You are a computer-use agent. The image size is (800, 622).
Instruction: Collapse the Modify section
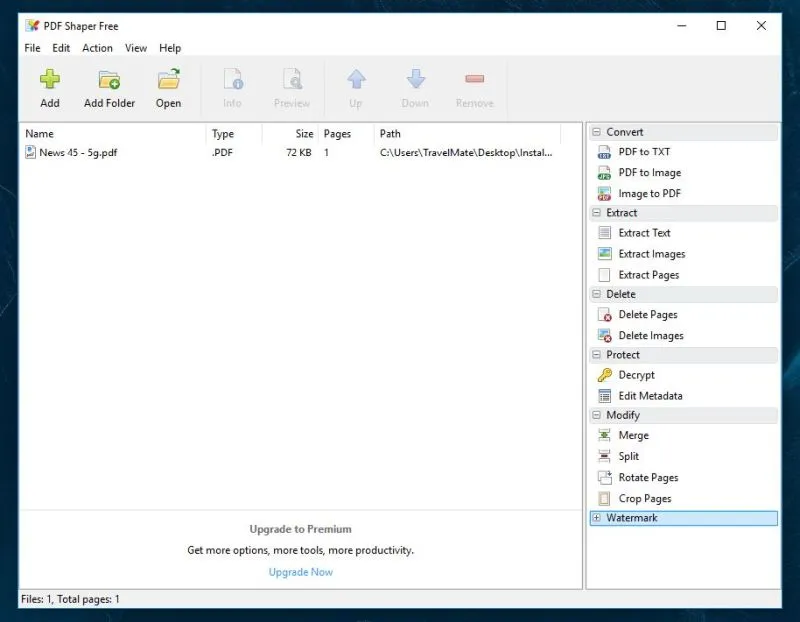tap(596, 414)
